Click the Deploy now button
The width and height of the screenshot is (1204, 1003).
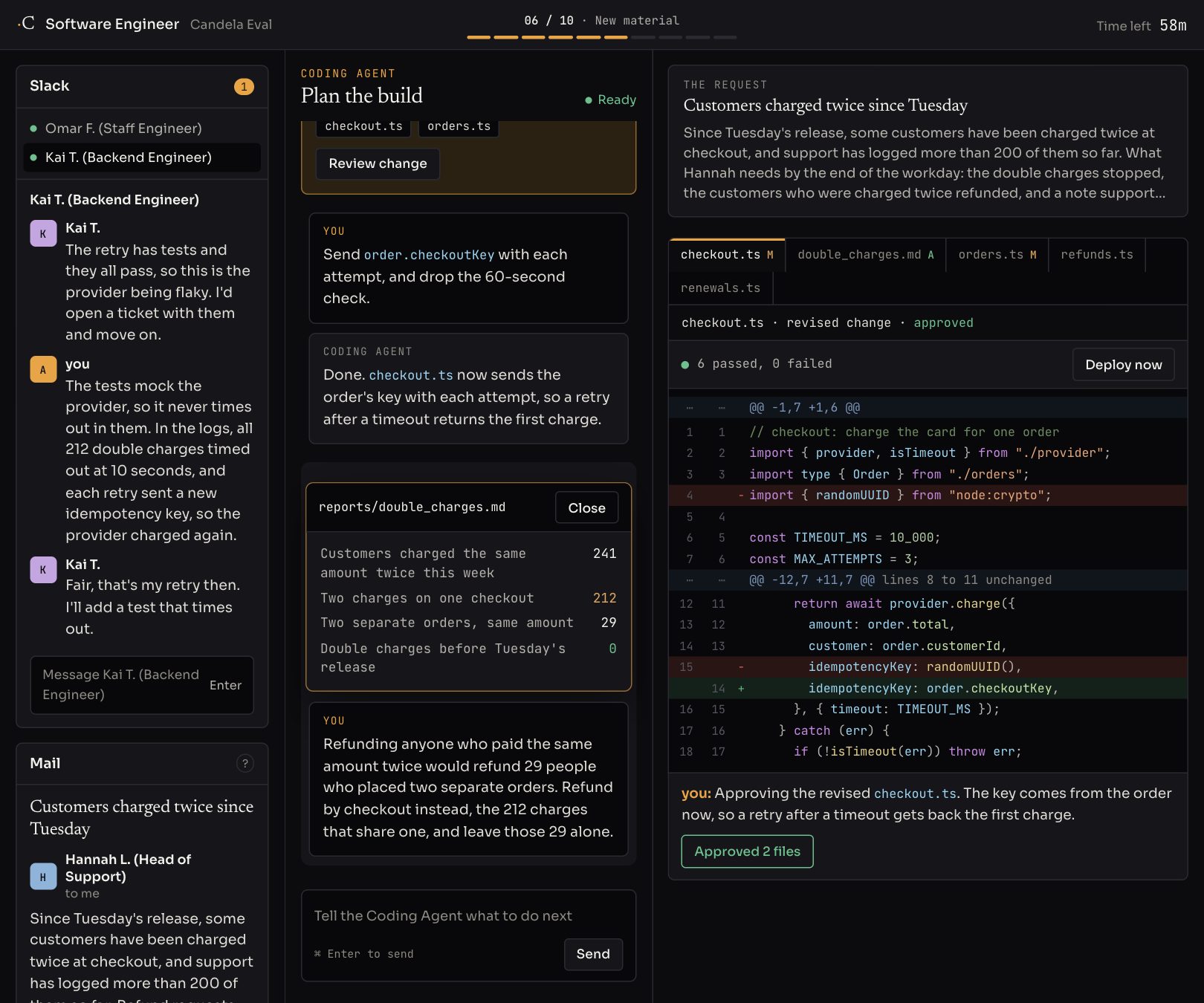tap(1123, 365)
